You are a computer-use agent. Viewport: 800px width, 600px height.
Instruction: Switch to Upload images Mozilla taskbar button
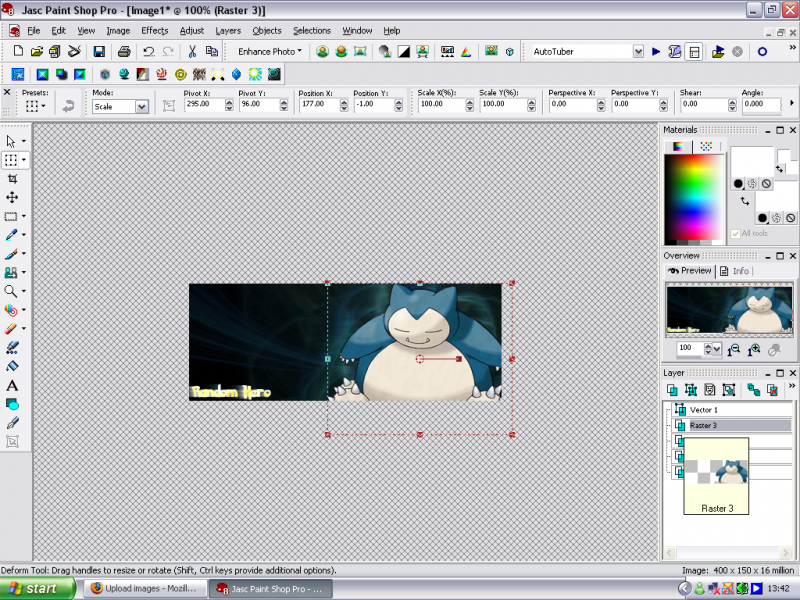145,588
